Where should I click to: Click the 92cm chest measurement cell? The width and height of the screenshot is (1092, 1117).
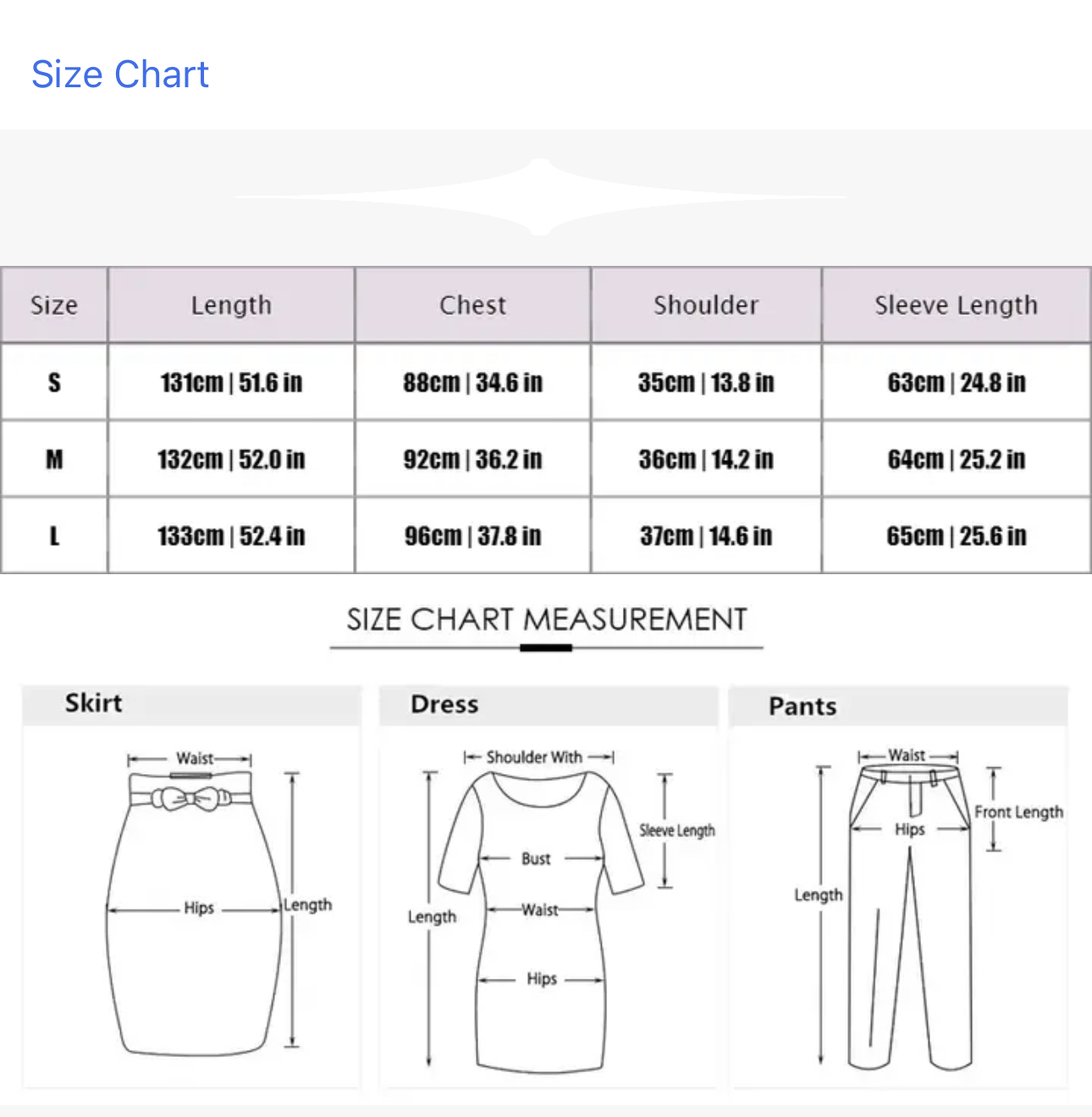[472, 459]
